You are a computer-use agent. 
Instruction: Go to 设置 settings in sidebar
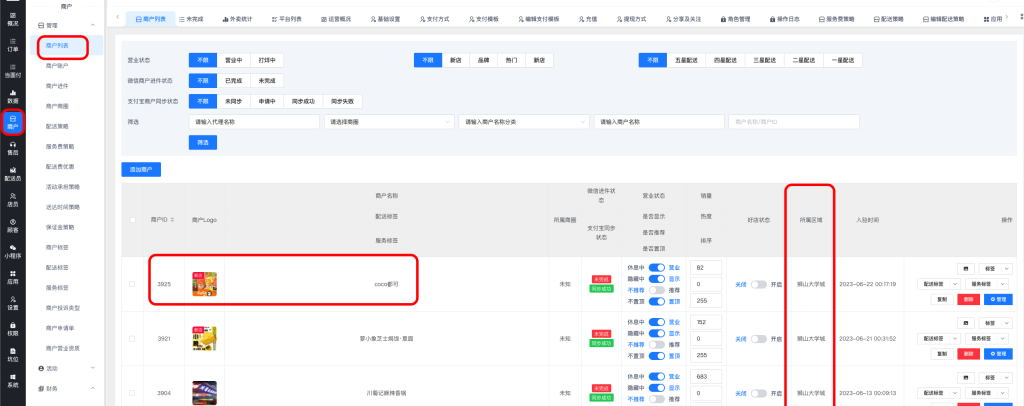[x=12, y=304]
